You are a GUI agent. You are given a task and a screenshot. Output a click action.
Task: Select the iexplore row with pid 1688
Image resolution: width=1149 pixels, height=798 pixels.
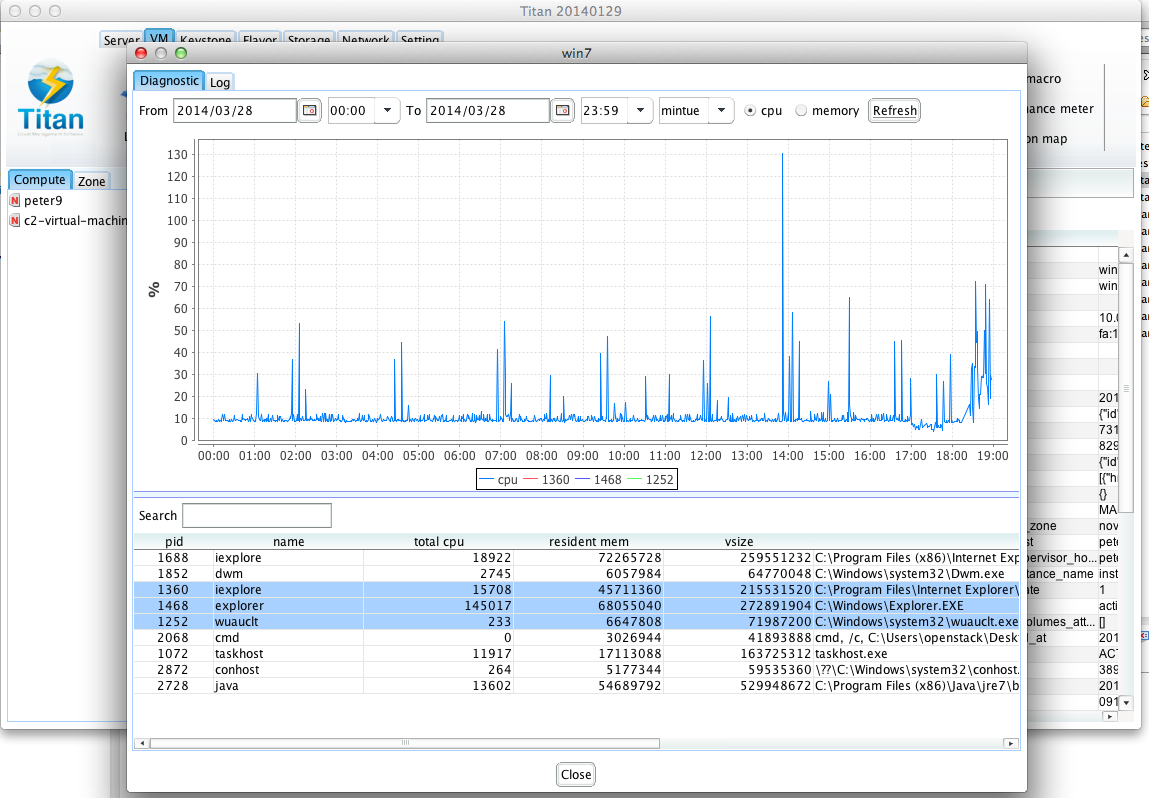[x=576, y=558]
